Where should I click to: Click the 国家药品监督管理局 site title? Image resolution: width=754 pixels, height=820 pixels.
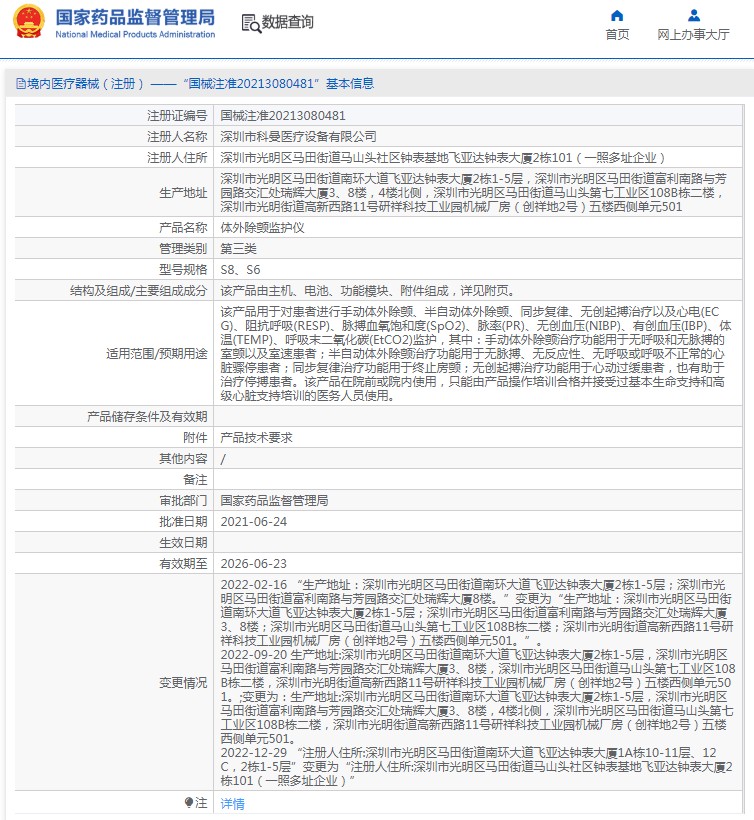tap(135, 17)
